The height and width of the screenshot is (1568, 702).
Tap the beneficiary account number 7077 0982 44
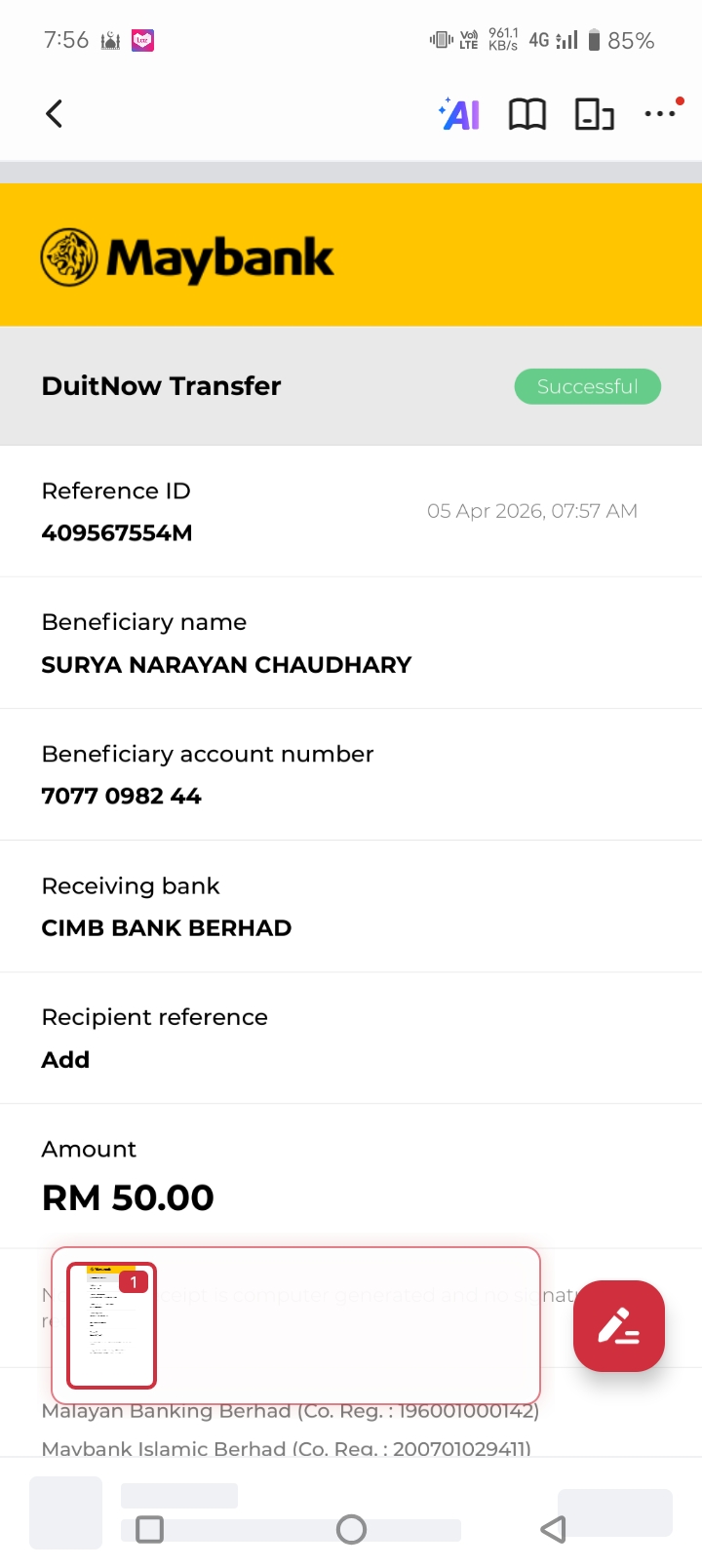[121, 797]
